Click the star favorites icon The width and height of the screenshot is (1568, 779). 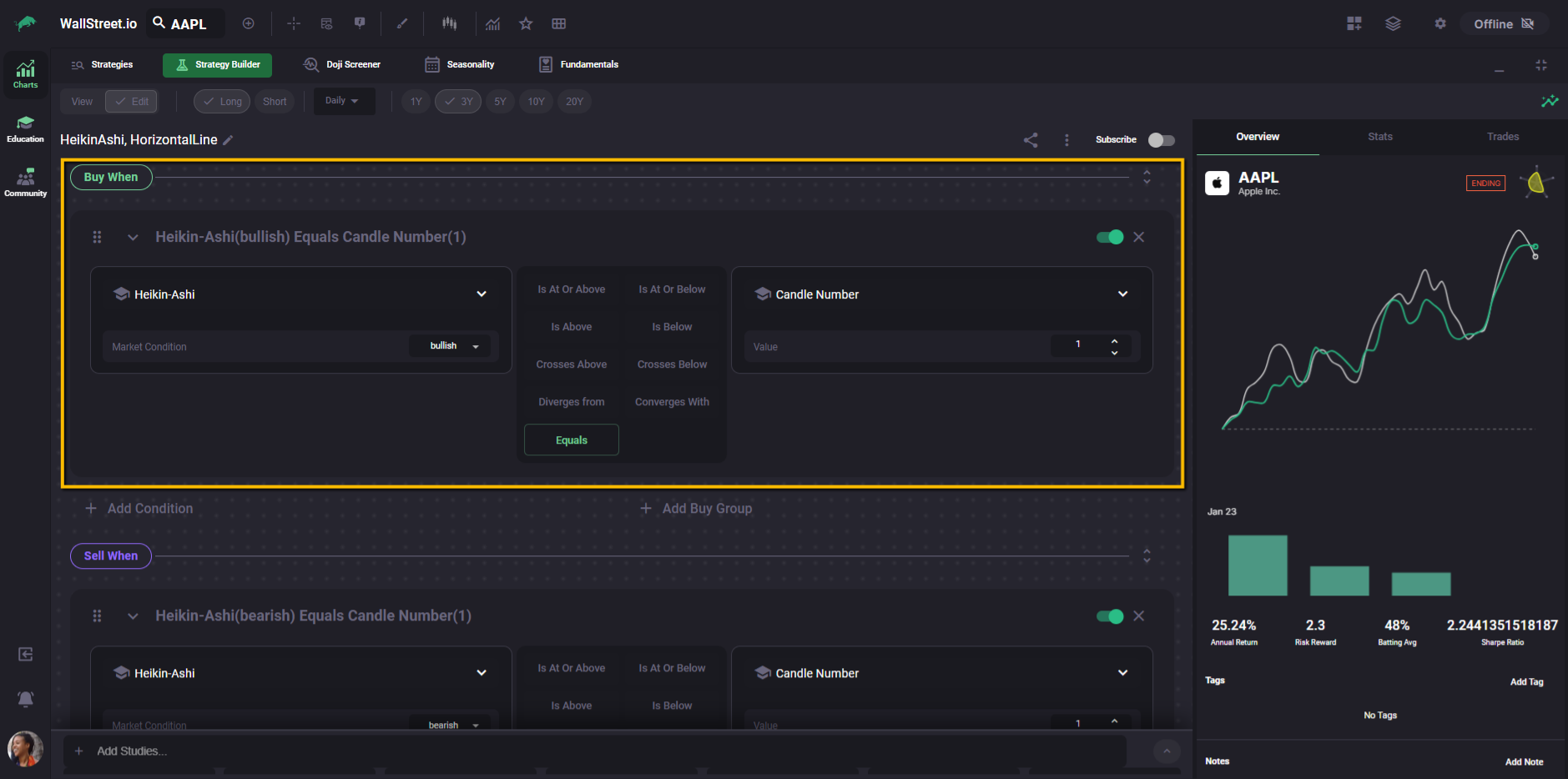[x=526, y=23]
